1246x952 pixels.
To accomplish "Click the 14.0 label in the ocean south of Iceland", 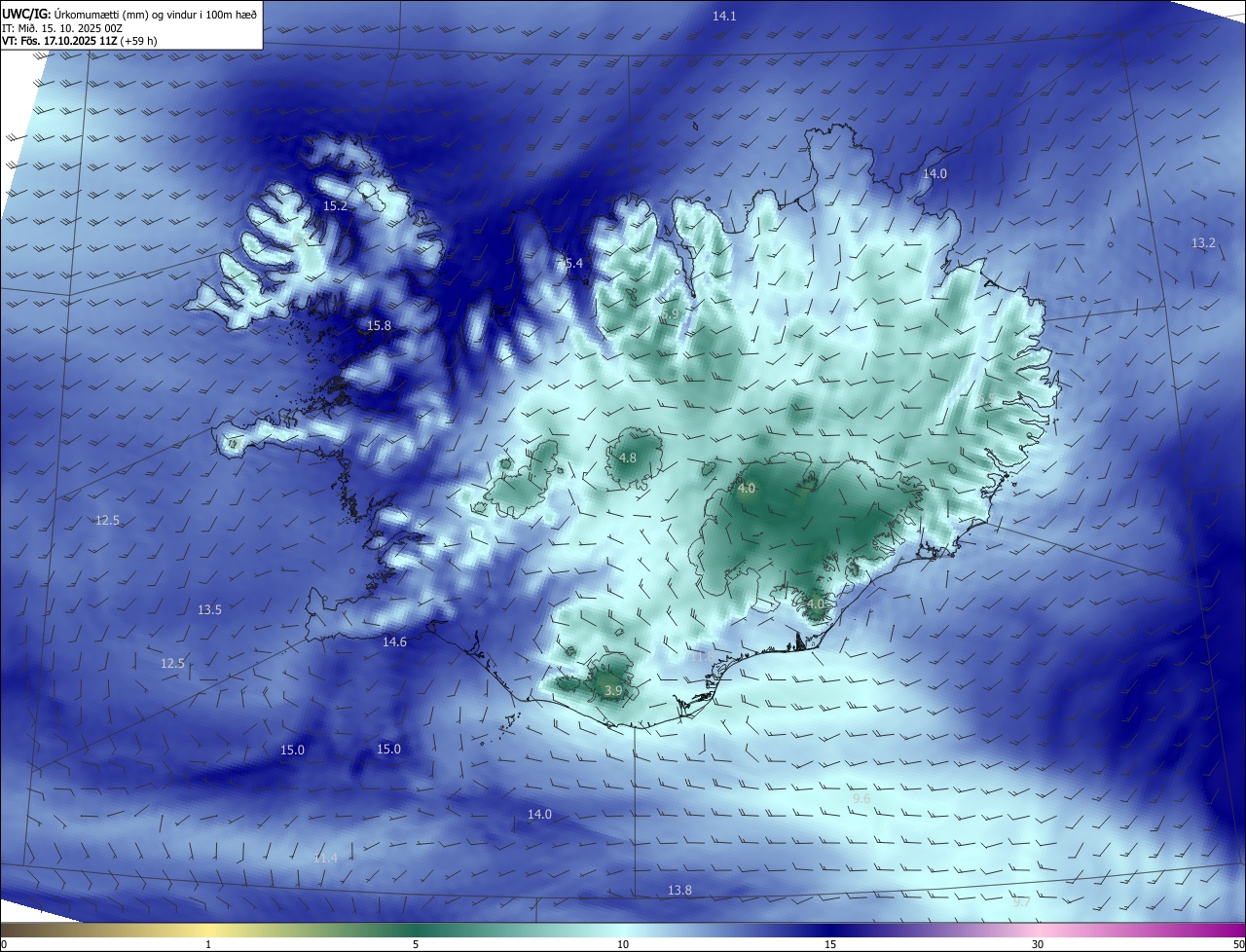I will [x=539, y=814].
